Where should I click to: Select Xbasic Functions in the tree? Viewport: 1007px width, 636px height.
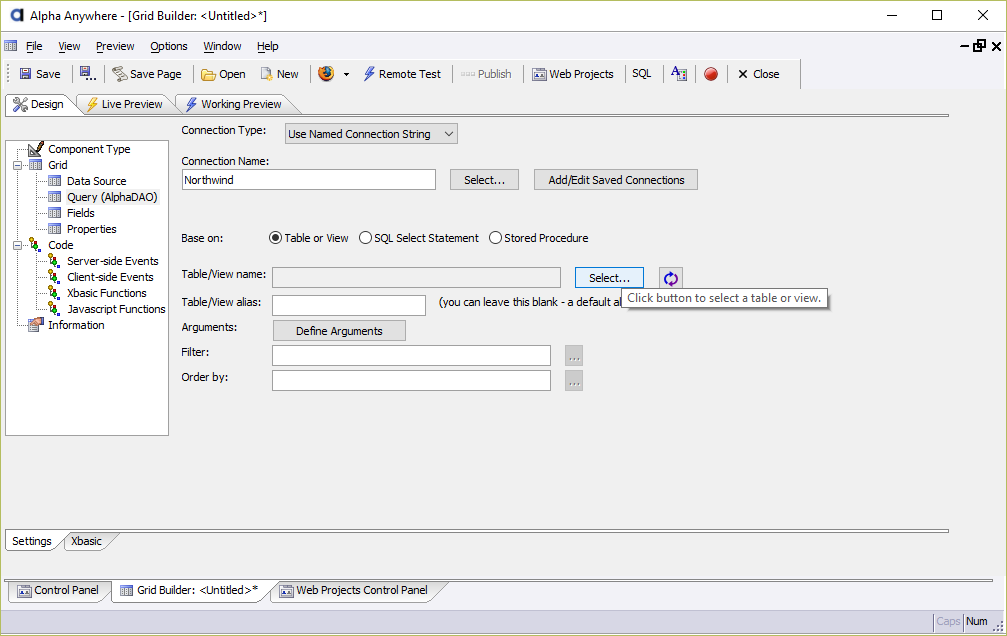(x=107, y=294)
